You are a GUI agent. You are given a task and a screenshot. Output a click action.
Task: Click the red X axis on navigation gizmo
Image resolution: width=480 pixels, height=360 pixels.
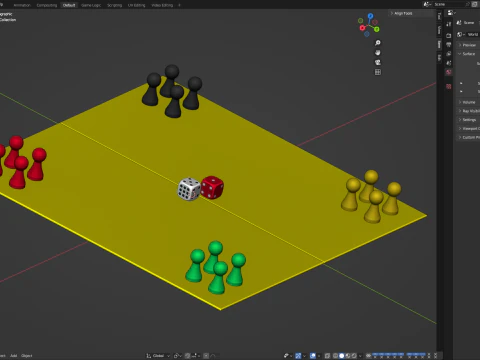pos(363,28)
